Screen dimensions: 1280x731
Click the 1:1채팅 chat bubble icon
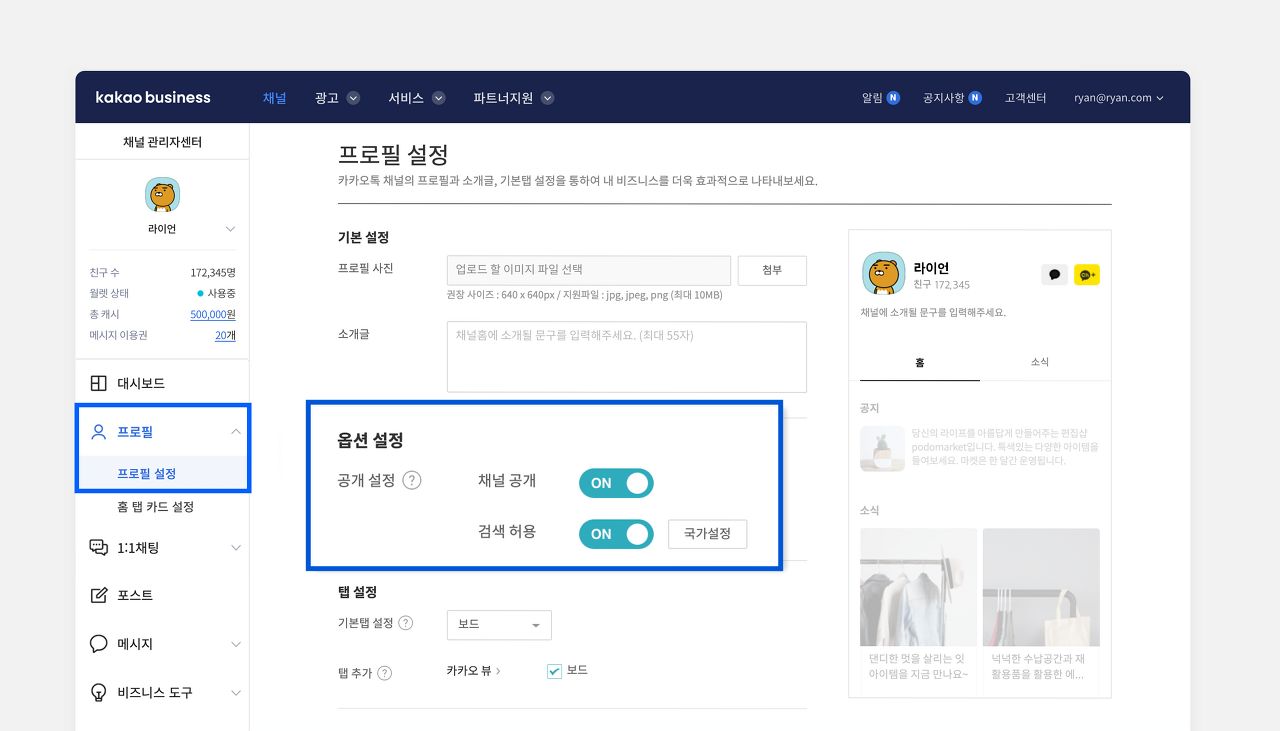click(x=98, y=547)
